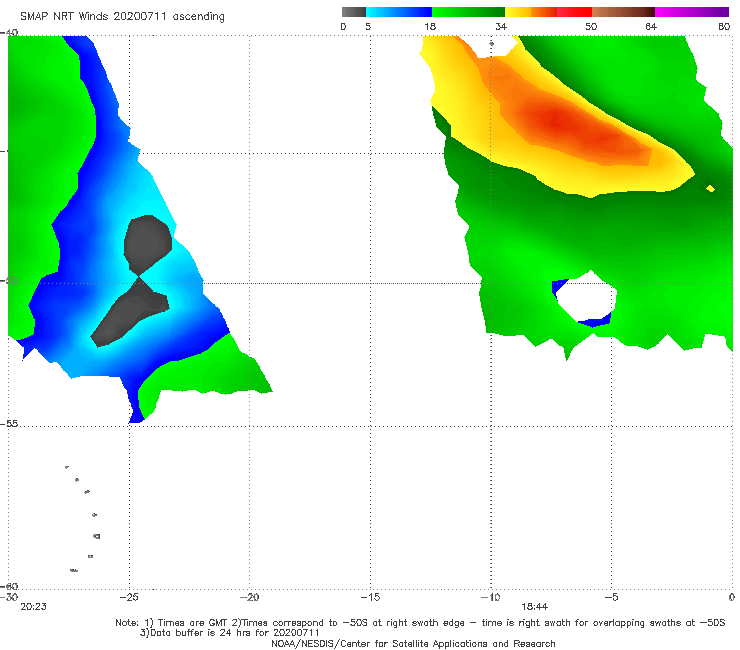The height and width of the screenshot is (650, 740).
Task: Click the note '3)Data buffer is 24 hrs'
Action: [229, 633]
